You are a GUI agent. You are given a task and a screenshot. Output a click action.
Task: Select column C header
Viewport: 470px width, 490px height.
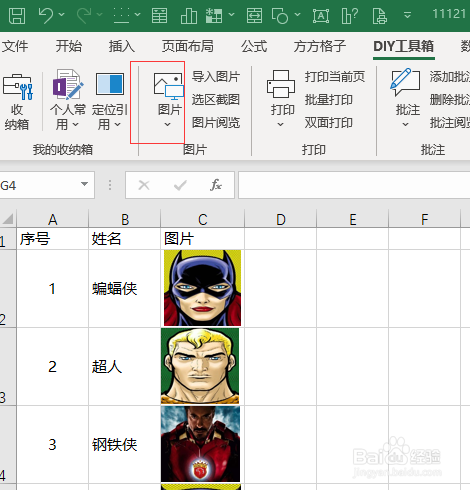click(x=203, y=219)
